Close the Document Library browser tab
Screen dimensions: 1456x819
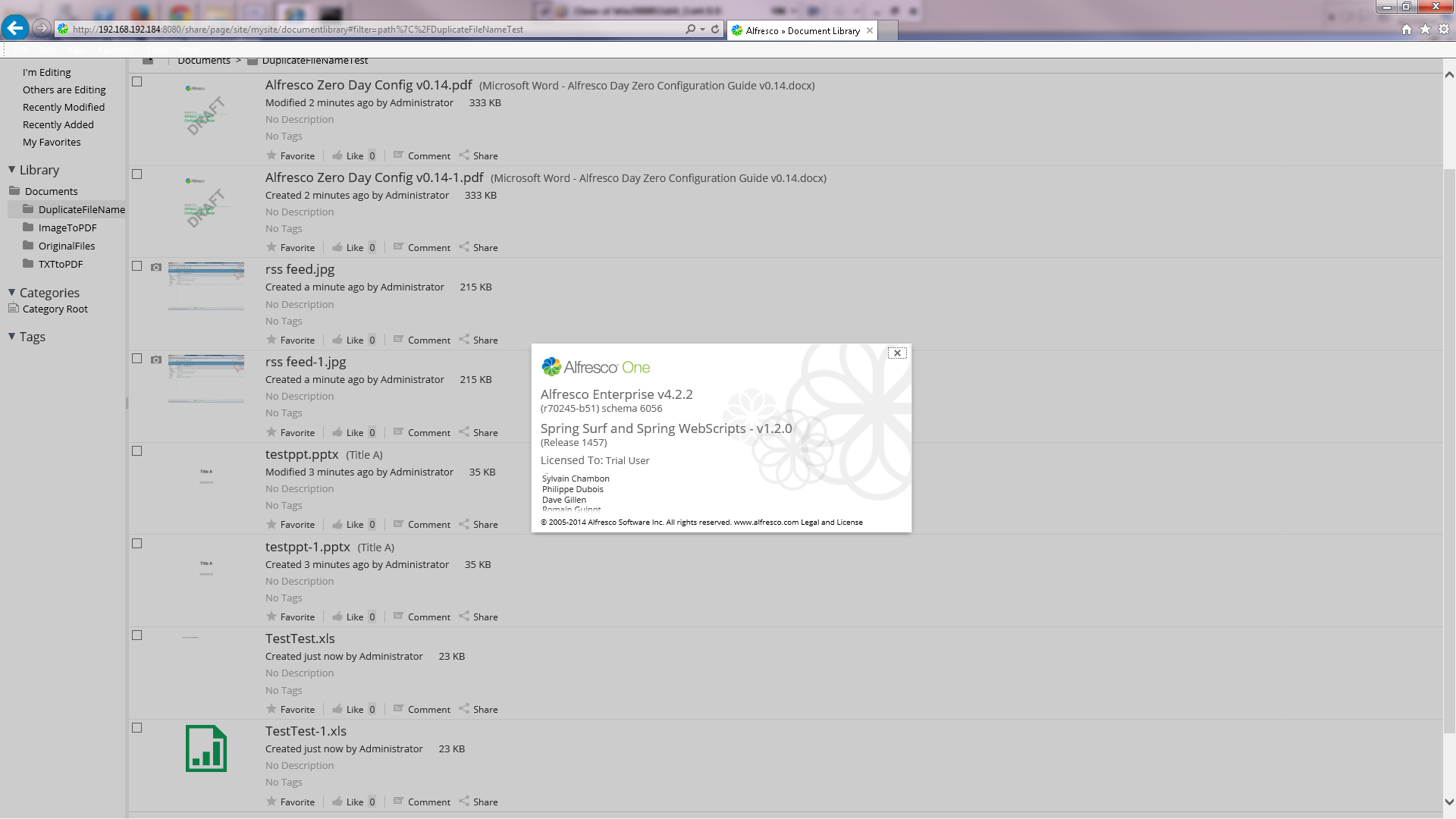click(x=870, y=30)
